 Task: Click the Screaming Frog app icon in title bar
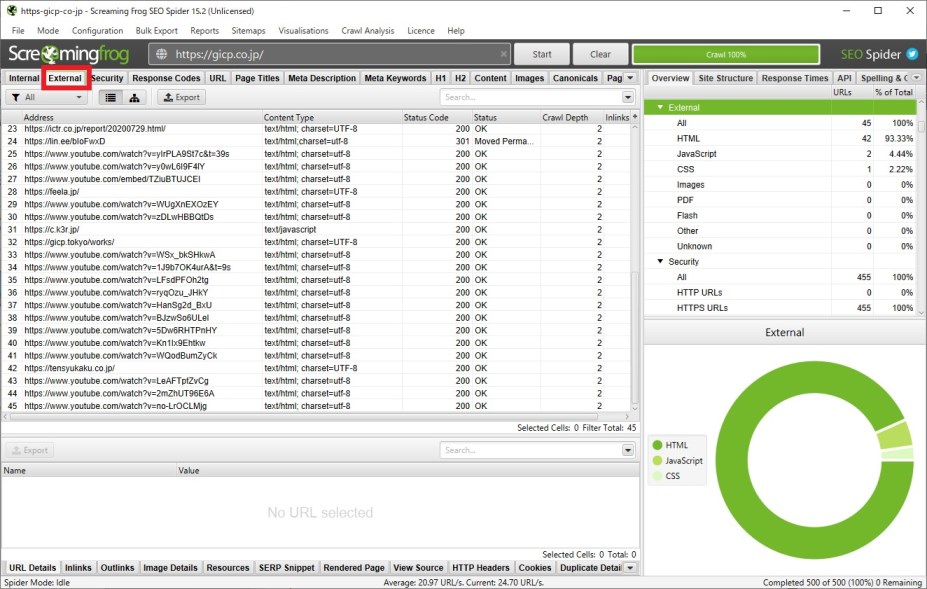(11, 11)
